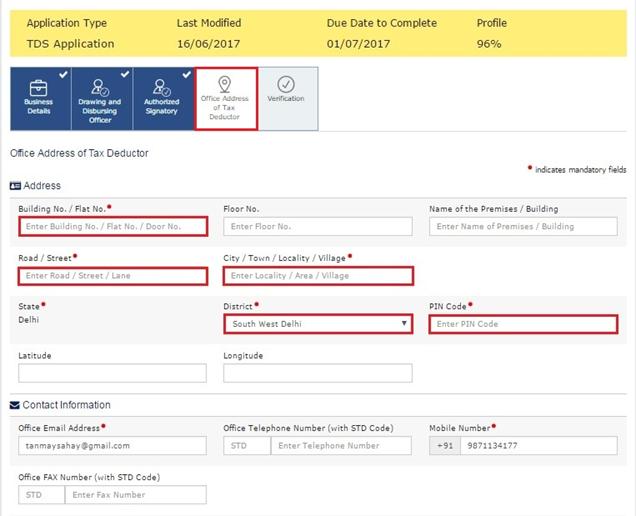Click the Last Modified date '16/06/2017'

[x=208, y=43]
